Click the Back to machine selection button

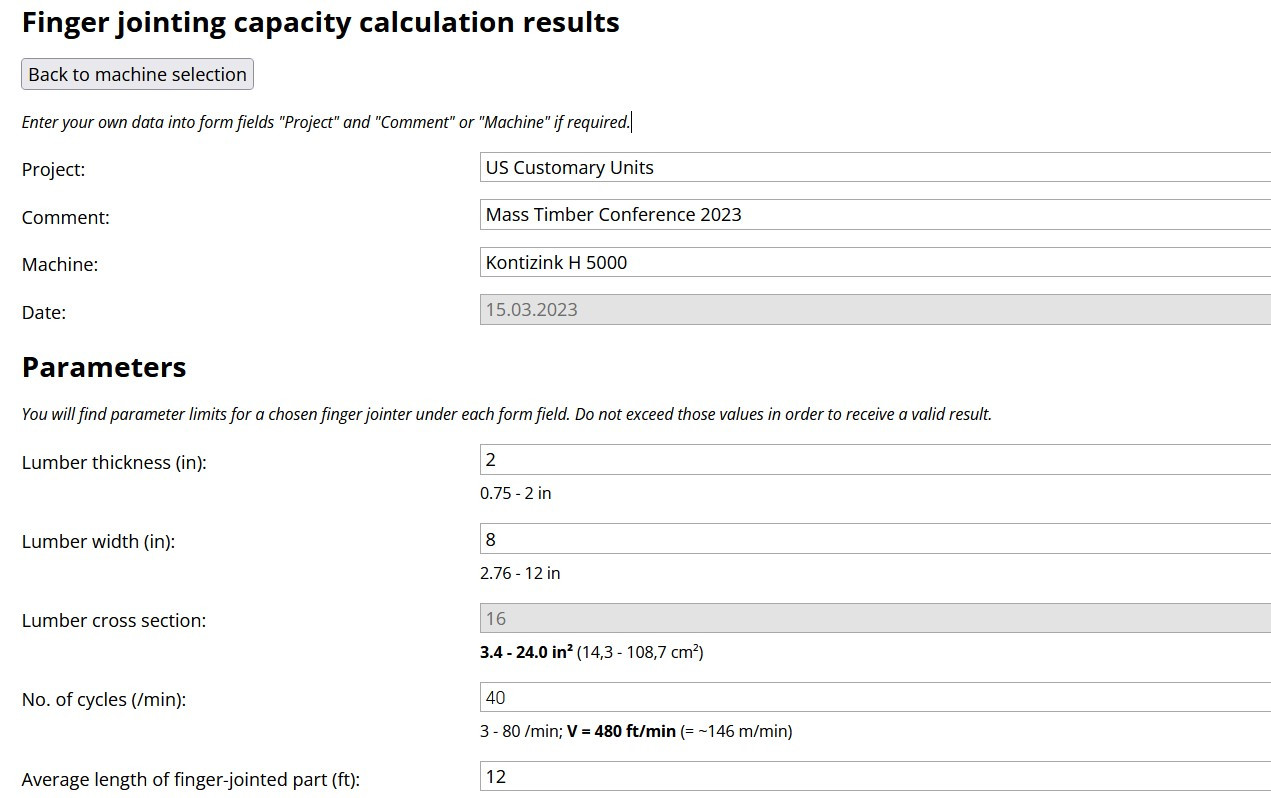click(x=137, y=74)
